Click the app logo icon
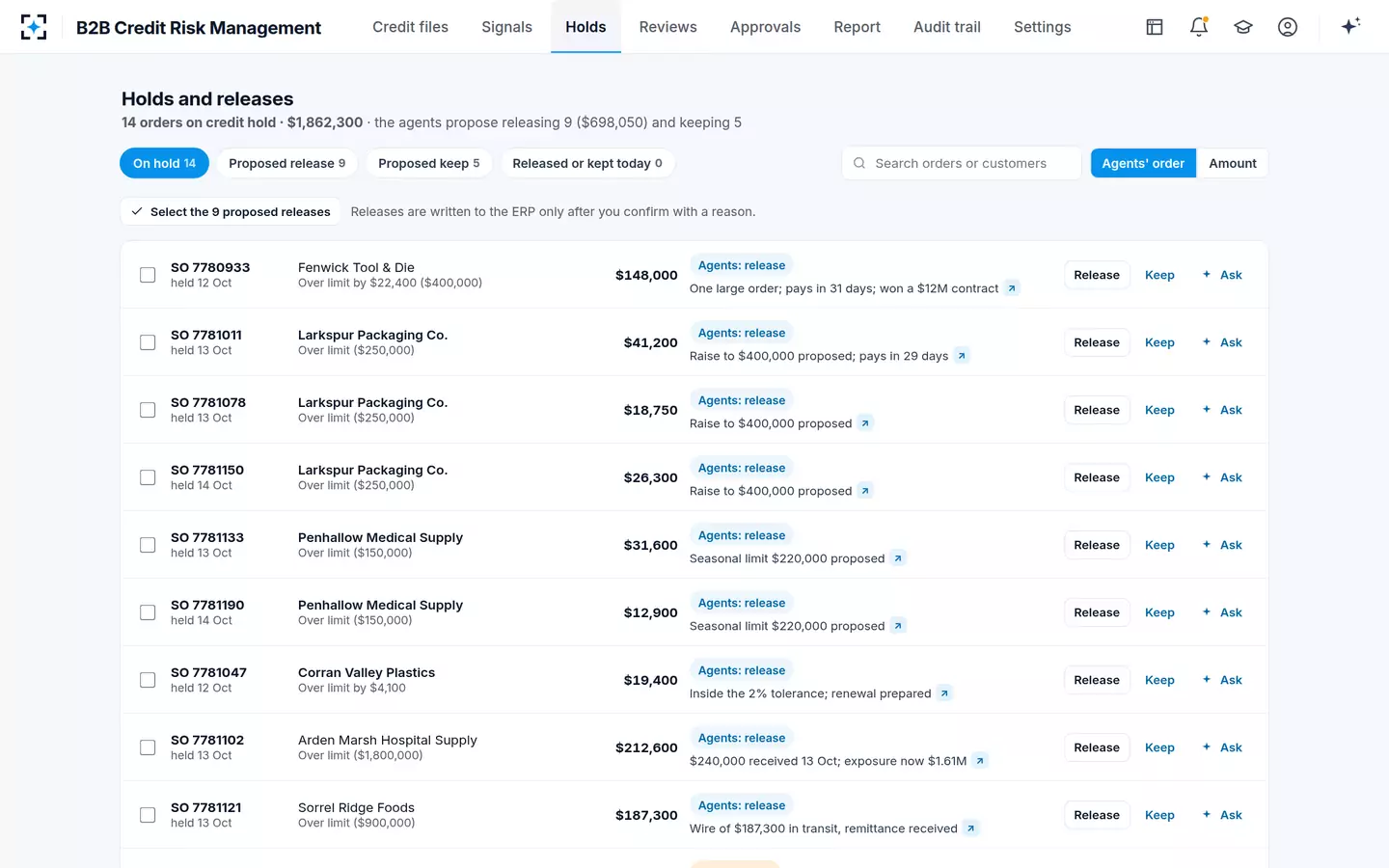This screenshot has width=1389, height=868. pos(34,27)
